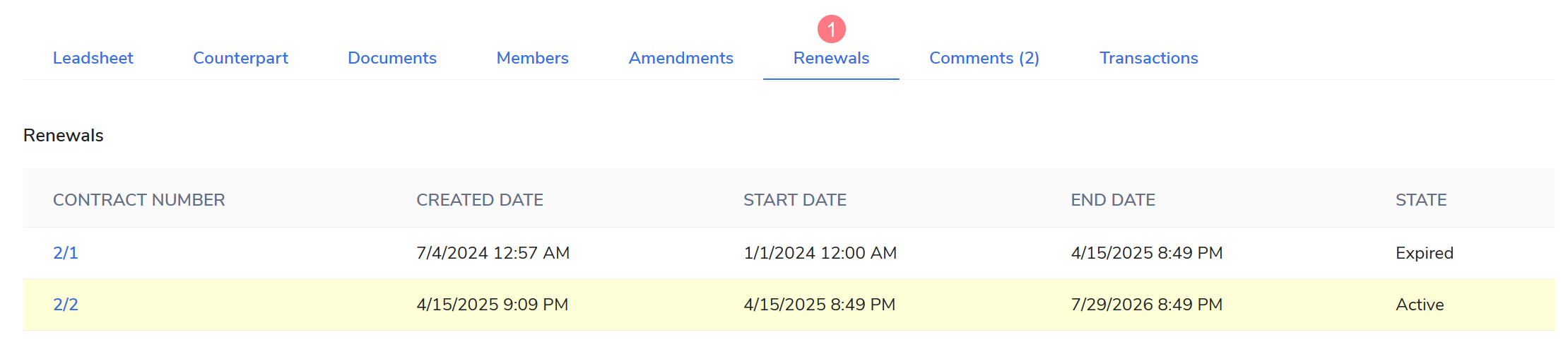Open contract number 2/1 link
1568x364 pixels.
pyautogui.click(x=66, y=253)
